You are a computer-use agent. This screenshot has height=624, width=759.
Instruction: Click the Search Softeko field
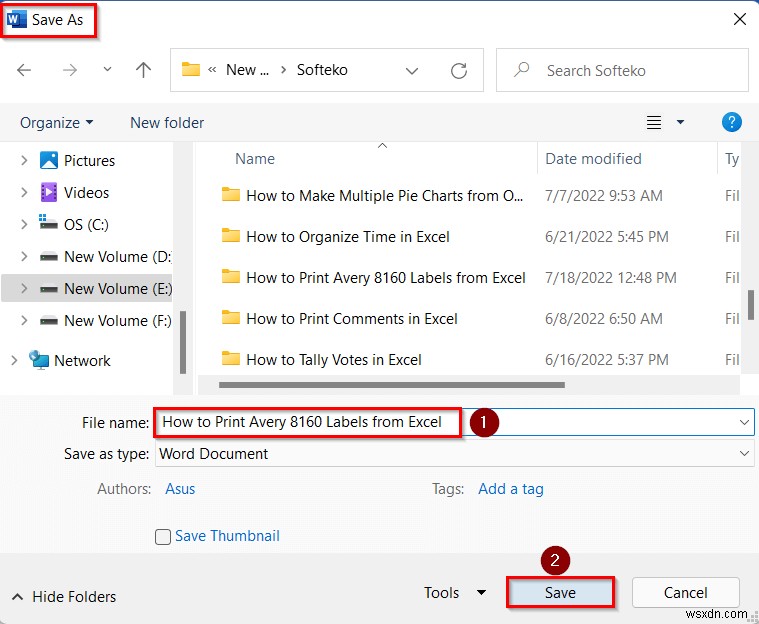coord(622,70)
